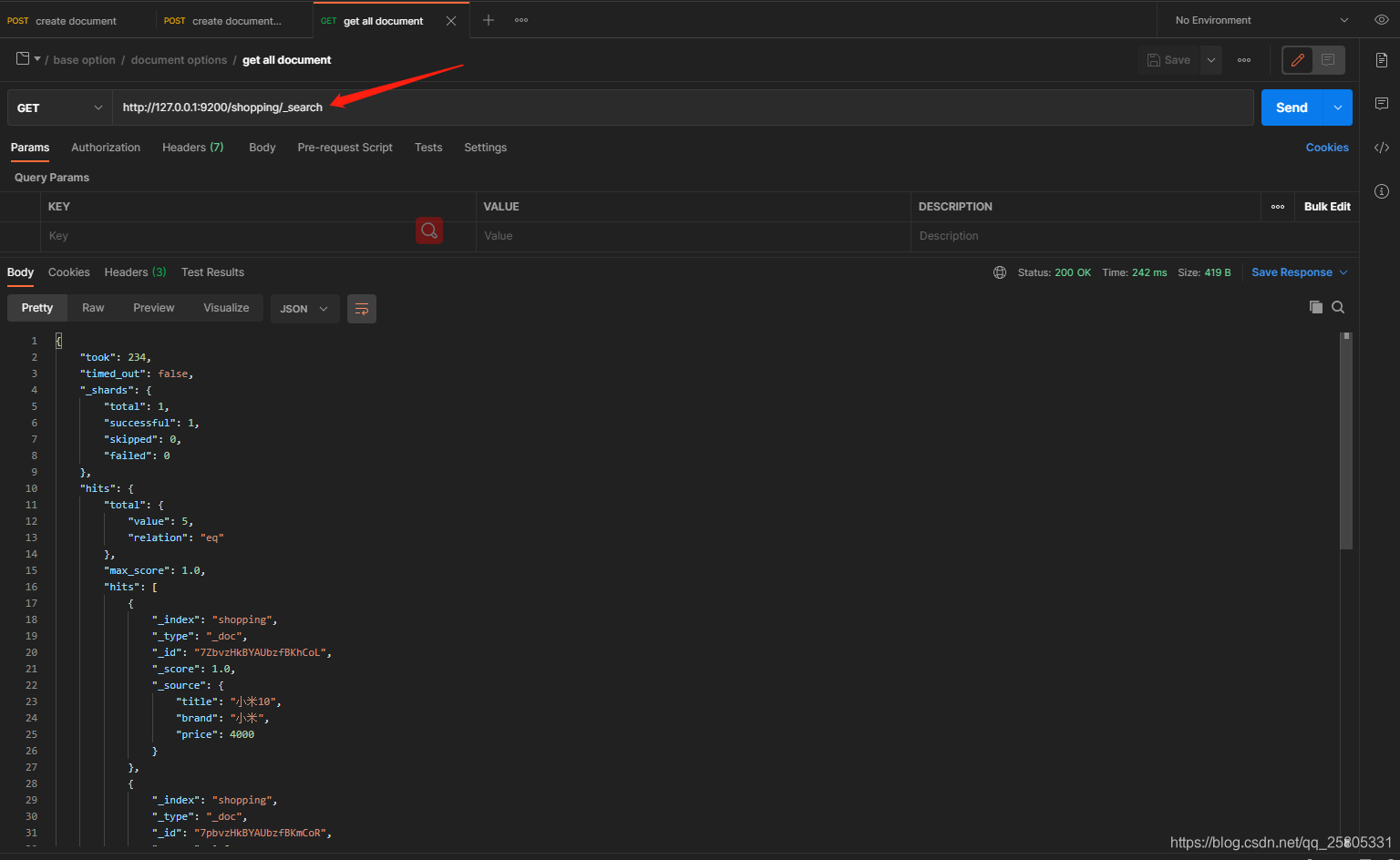1400x860 pixels.
Task: Open the GET method dropdown
Action: point(58,107)
